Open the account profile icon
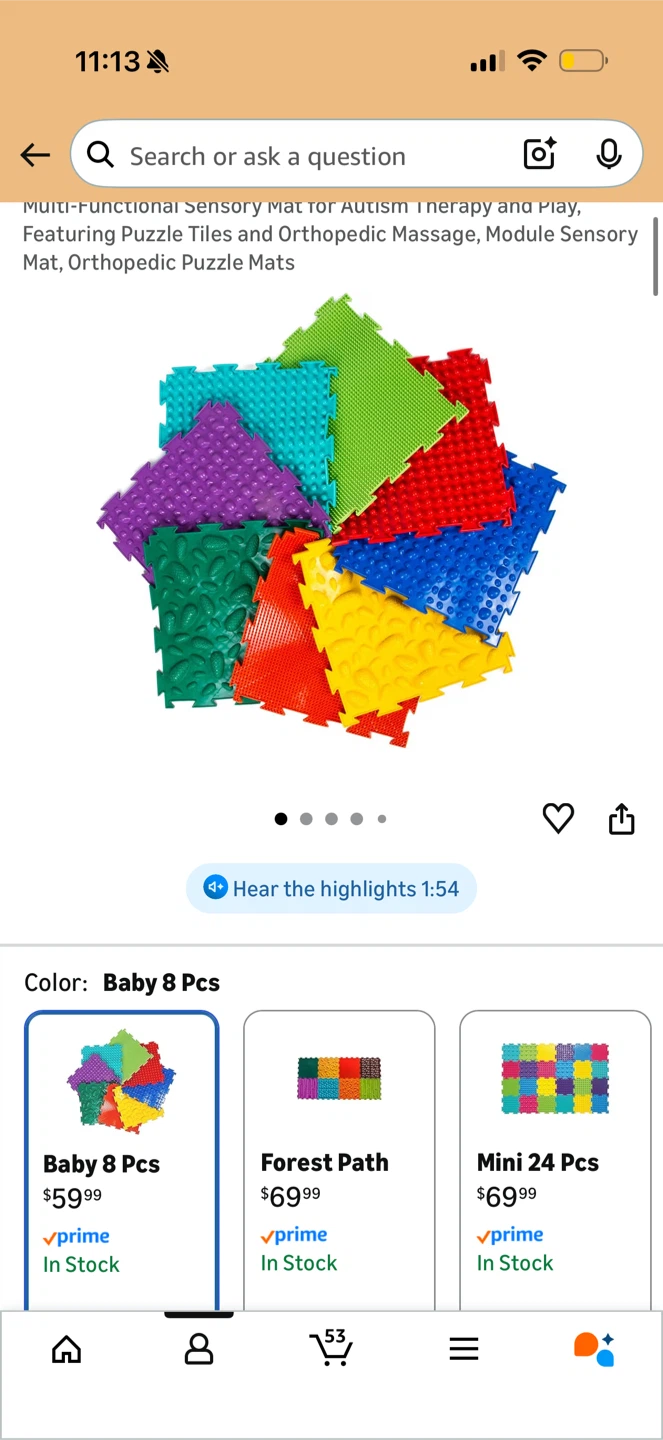Viewport: 663px width, 1440px height. [199, 1350]
